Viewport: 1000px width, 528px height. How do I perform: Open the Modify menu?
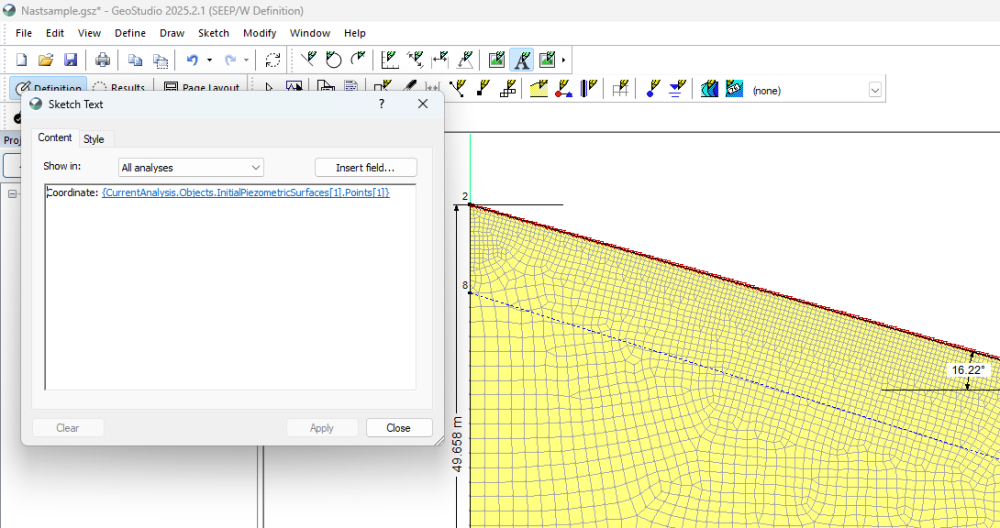(x=260, y=33)
